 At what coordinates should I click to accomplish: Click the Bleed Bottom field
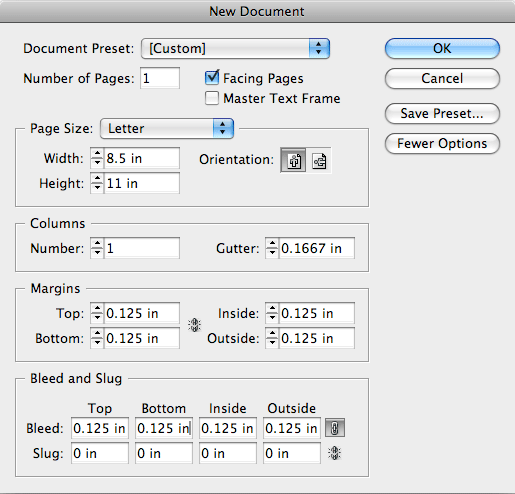164,428
